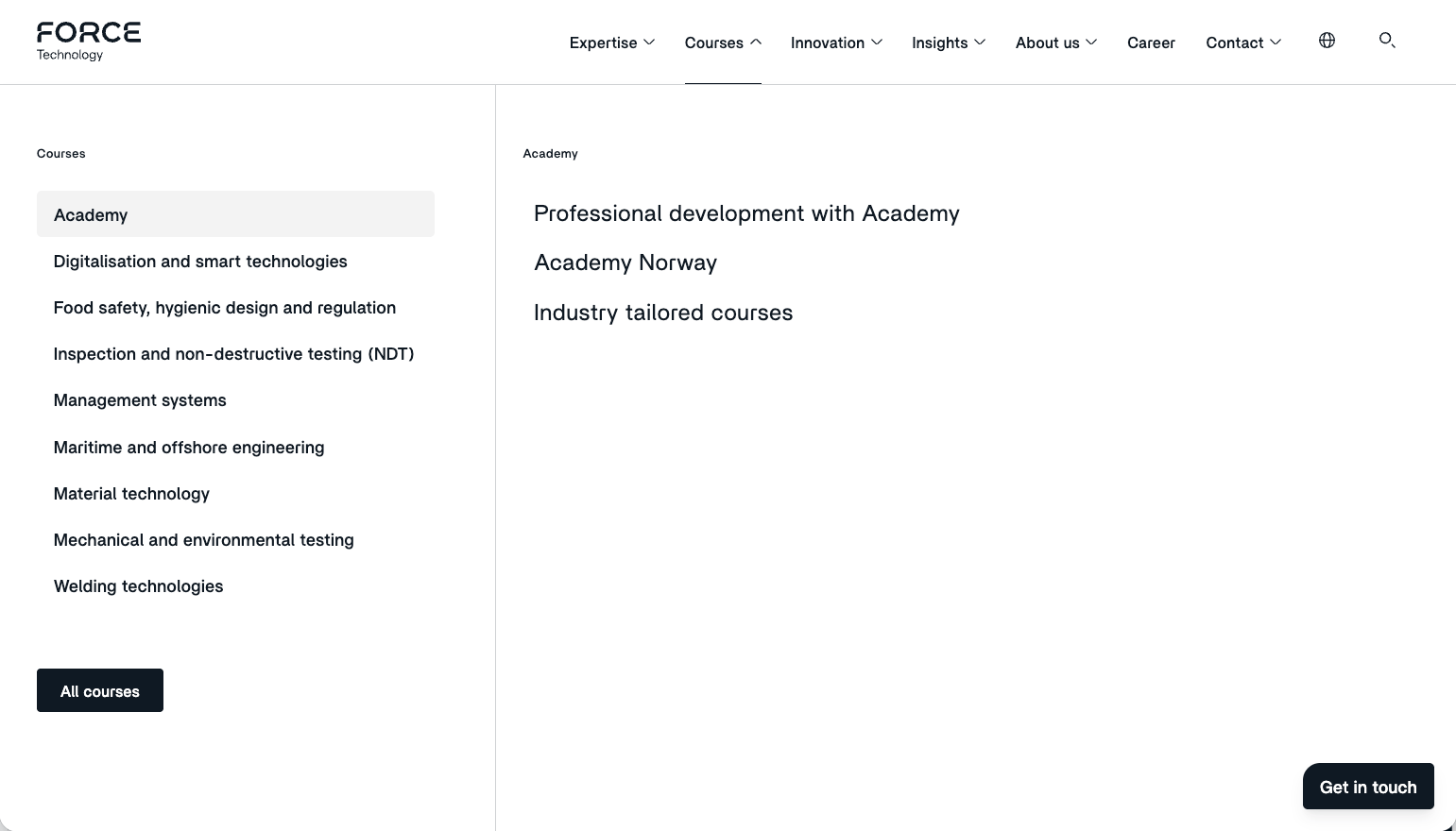Screen dimensions: 1456x831
Task: Select the Academy category
Action: pyautogui.click(x=235, y=214)
